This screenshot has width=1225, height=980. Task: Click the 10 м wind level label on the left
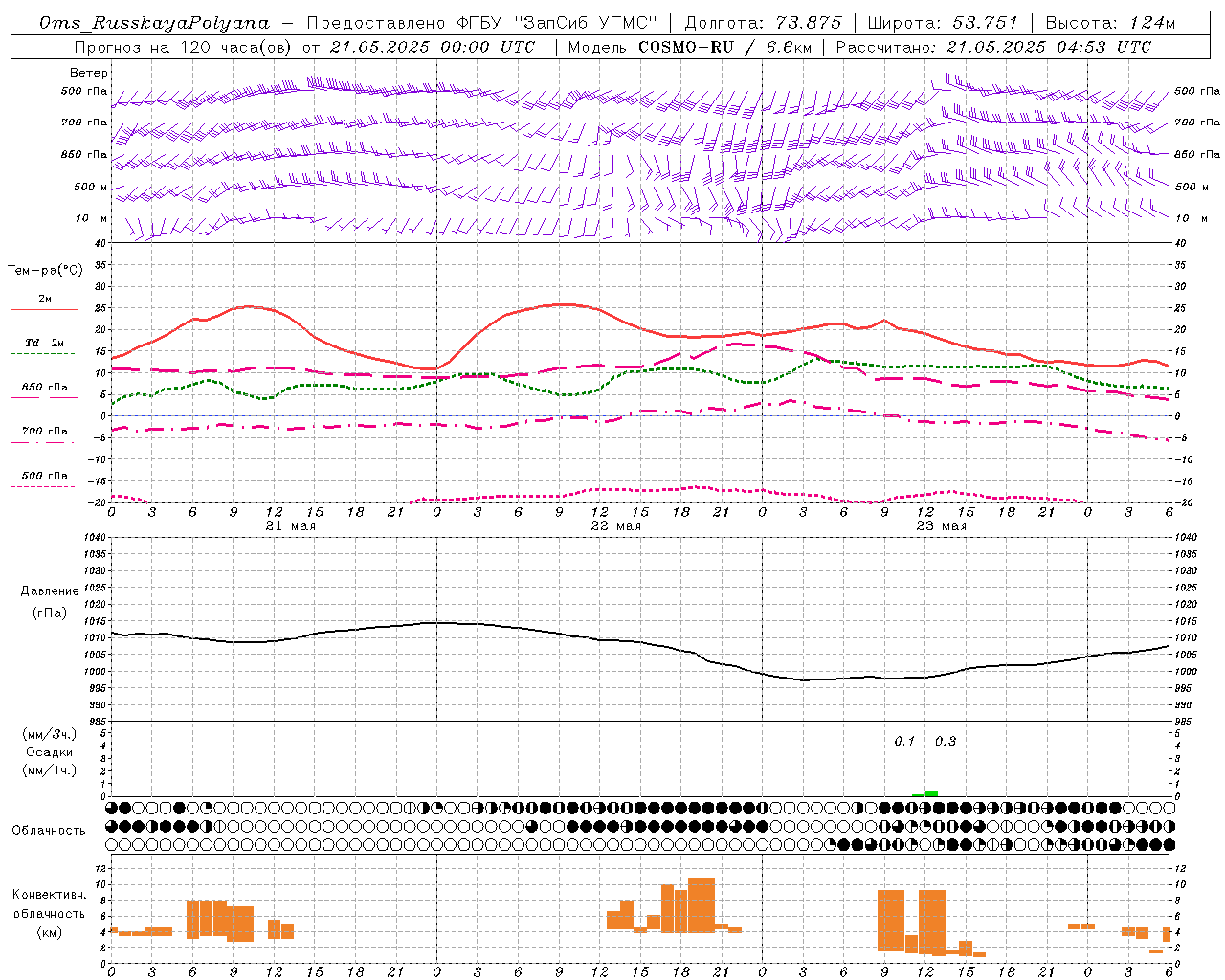coord(91,218)
